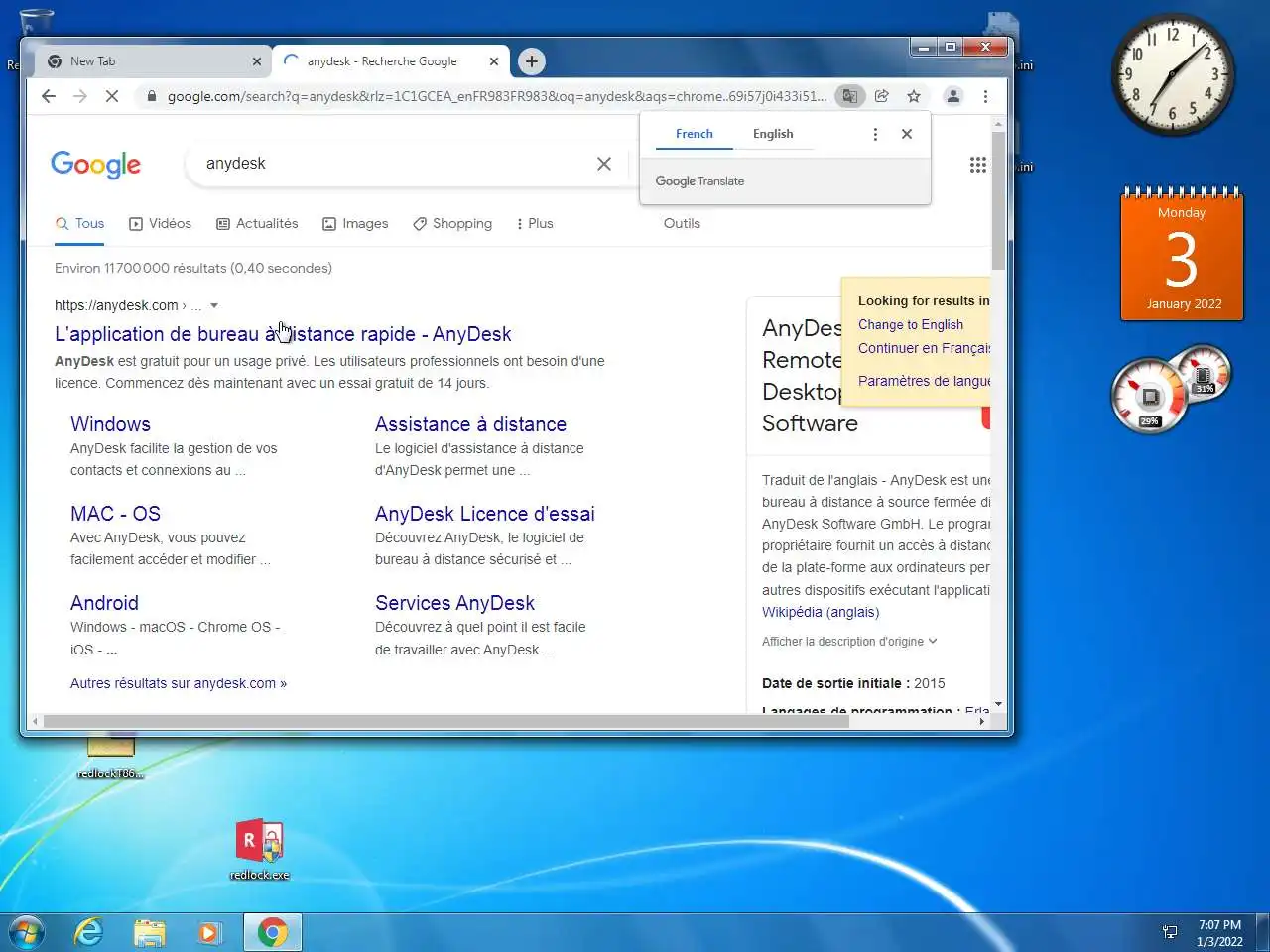Open the Images search filter
The image size is (1270, 952).
[355, 224]
